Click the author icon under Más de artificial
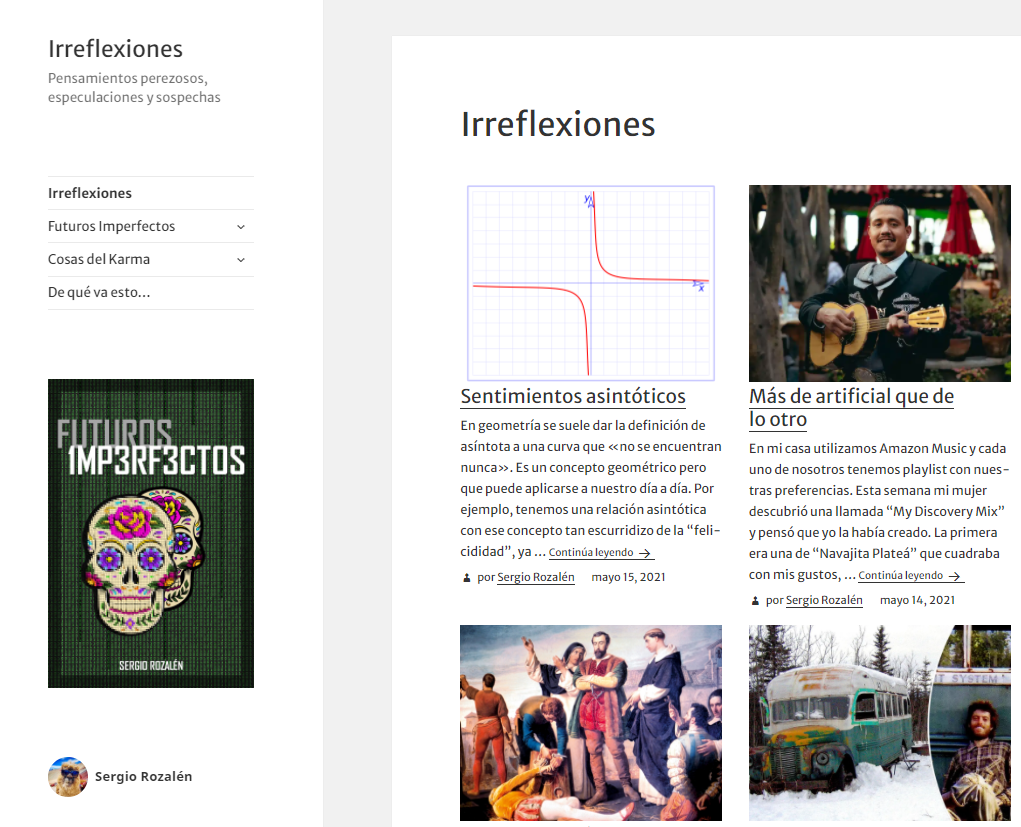The image size is (1021, 827). tap(755, 601)
